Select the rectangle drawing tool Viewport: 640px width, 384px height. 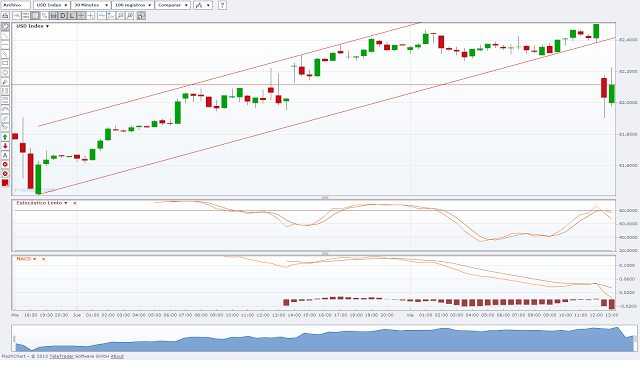[5, 63]
